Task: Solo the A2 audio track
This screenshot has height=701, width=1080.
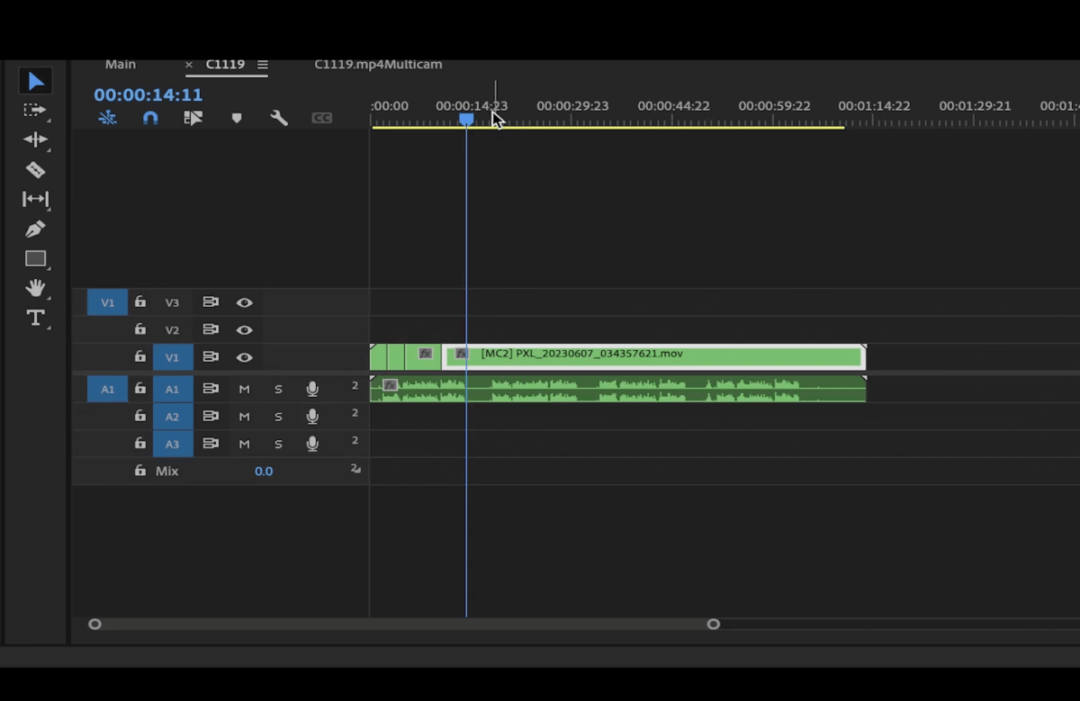Action: (x=278, y=416)
